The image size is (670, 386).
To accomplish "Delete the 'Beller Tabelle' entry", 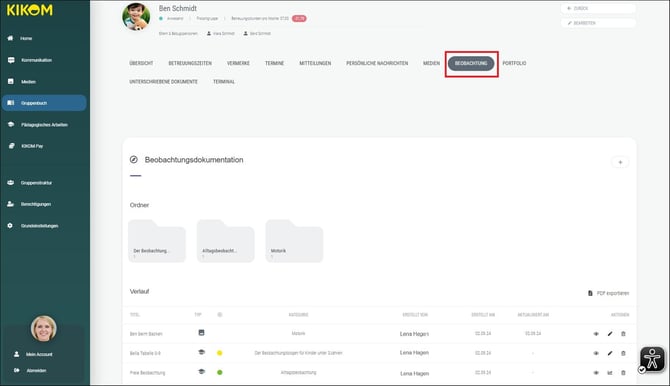I will point(623,354).
